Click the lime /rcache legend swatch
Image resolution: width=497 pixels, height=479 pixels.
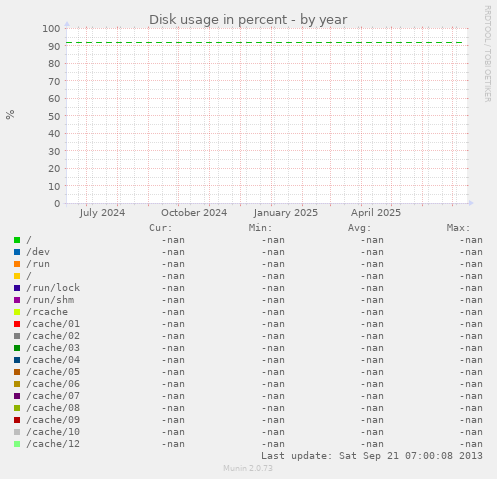tap(17, 312)
